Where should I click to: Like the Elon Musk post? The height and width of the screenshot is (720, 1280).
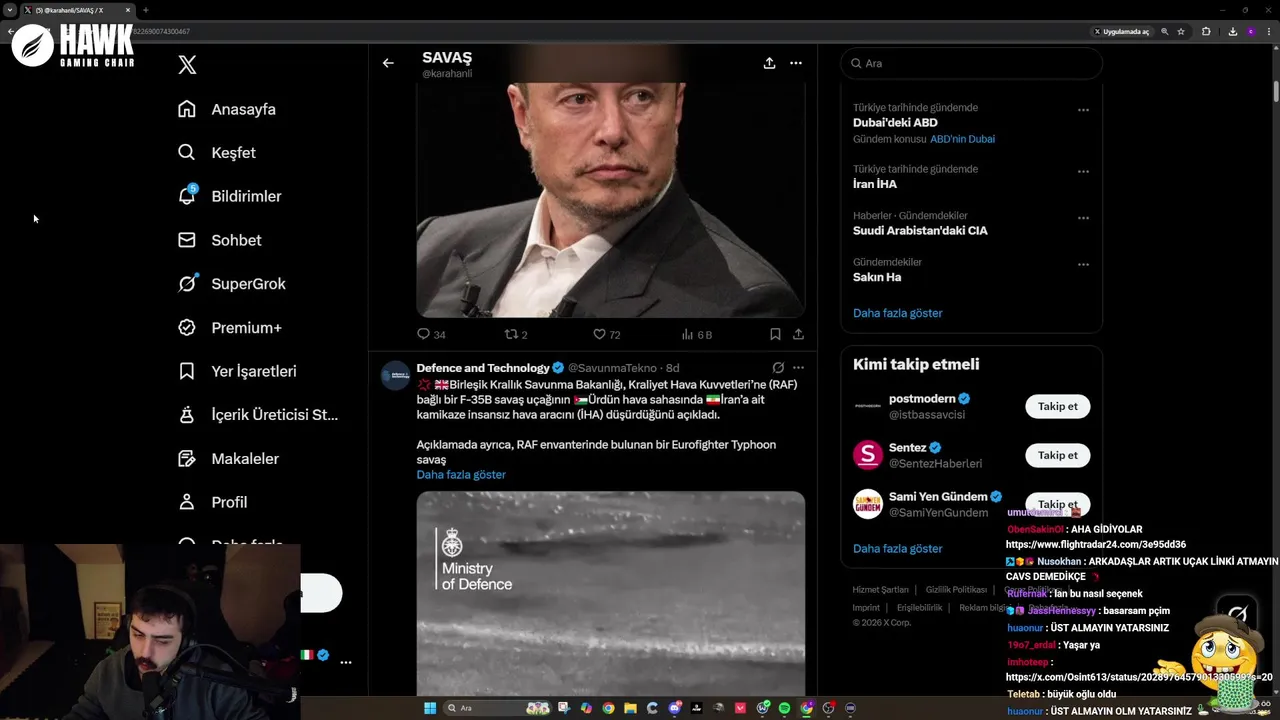click(x=600, y=335)
